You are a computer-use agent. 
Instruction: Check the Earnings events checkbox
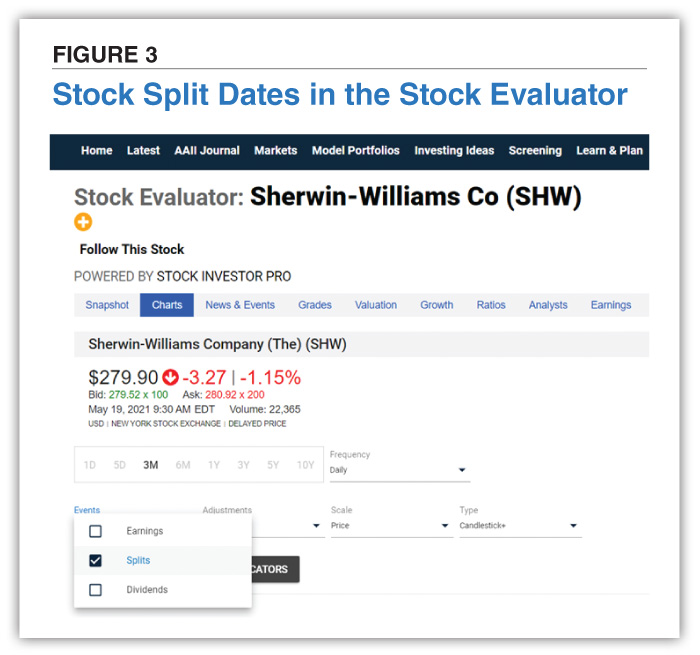click(96, 531)
